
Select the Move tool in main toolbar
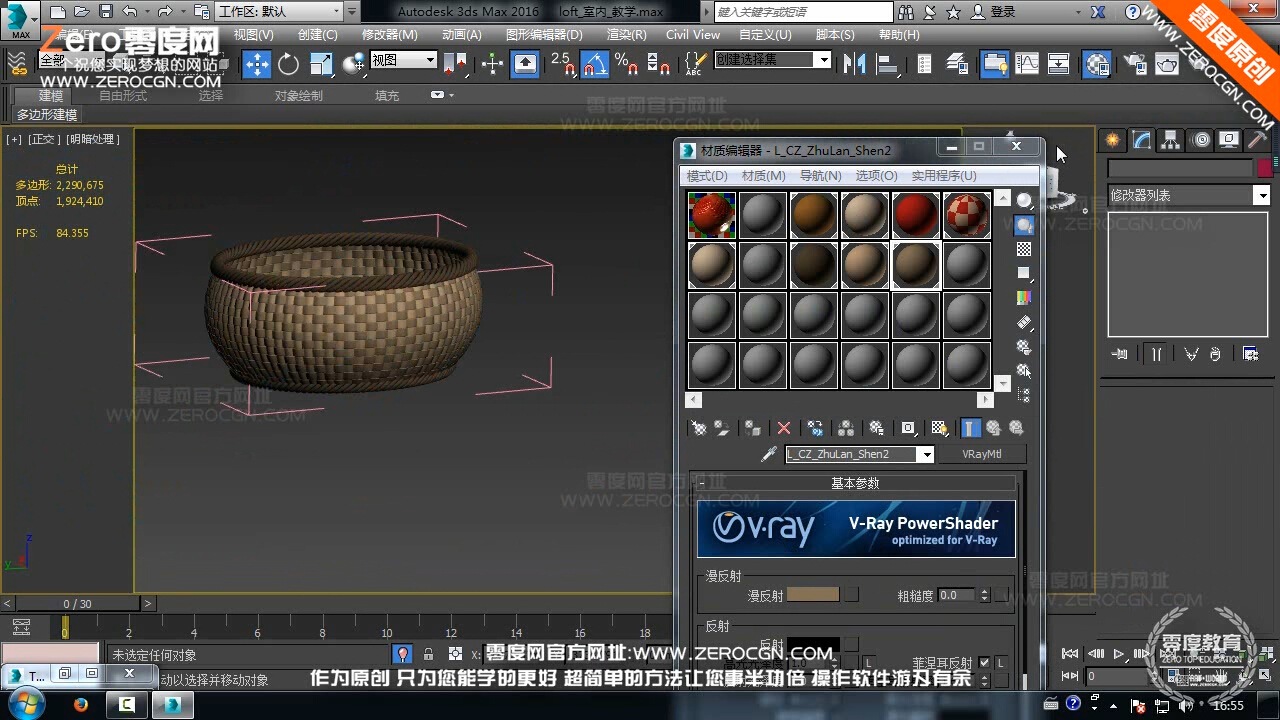coord(257,64)
